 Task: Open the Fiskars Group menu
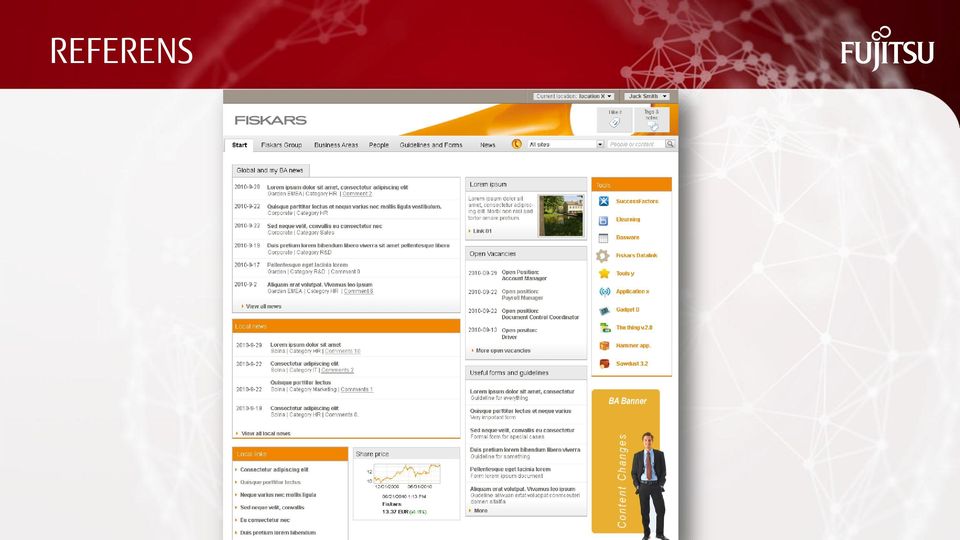click(x=281, y=145)
